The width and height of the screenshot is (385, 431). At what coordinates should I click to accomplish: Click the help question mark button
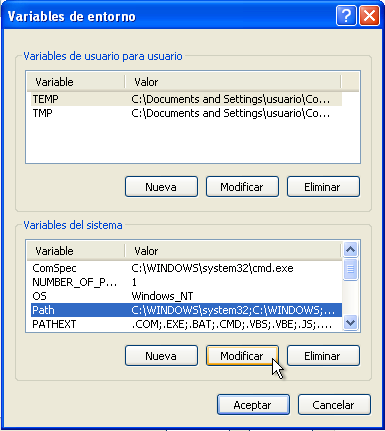pyautogui.click(x=346, y=15)
